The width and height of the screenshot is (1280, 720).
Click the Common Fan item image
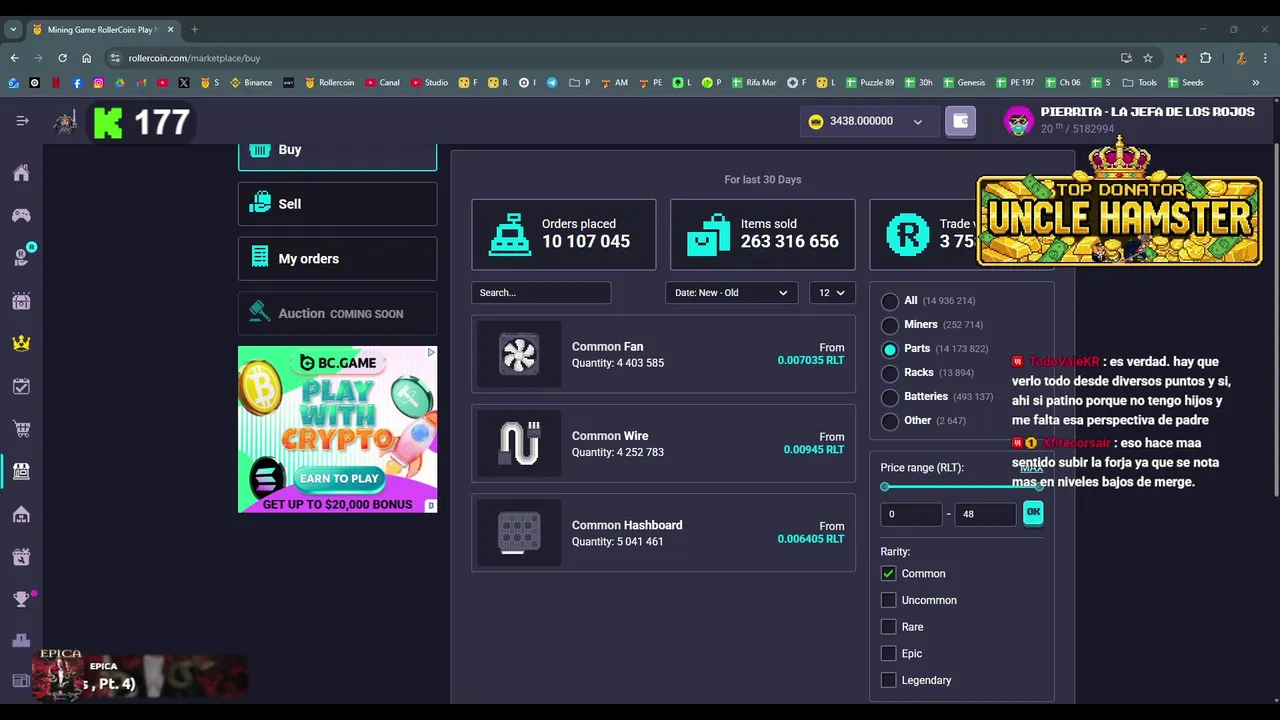[519, 354]
